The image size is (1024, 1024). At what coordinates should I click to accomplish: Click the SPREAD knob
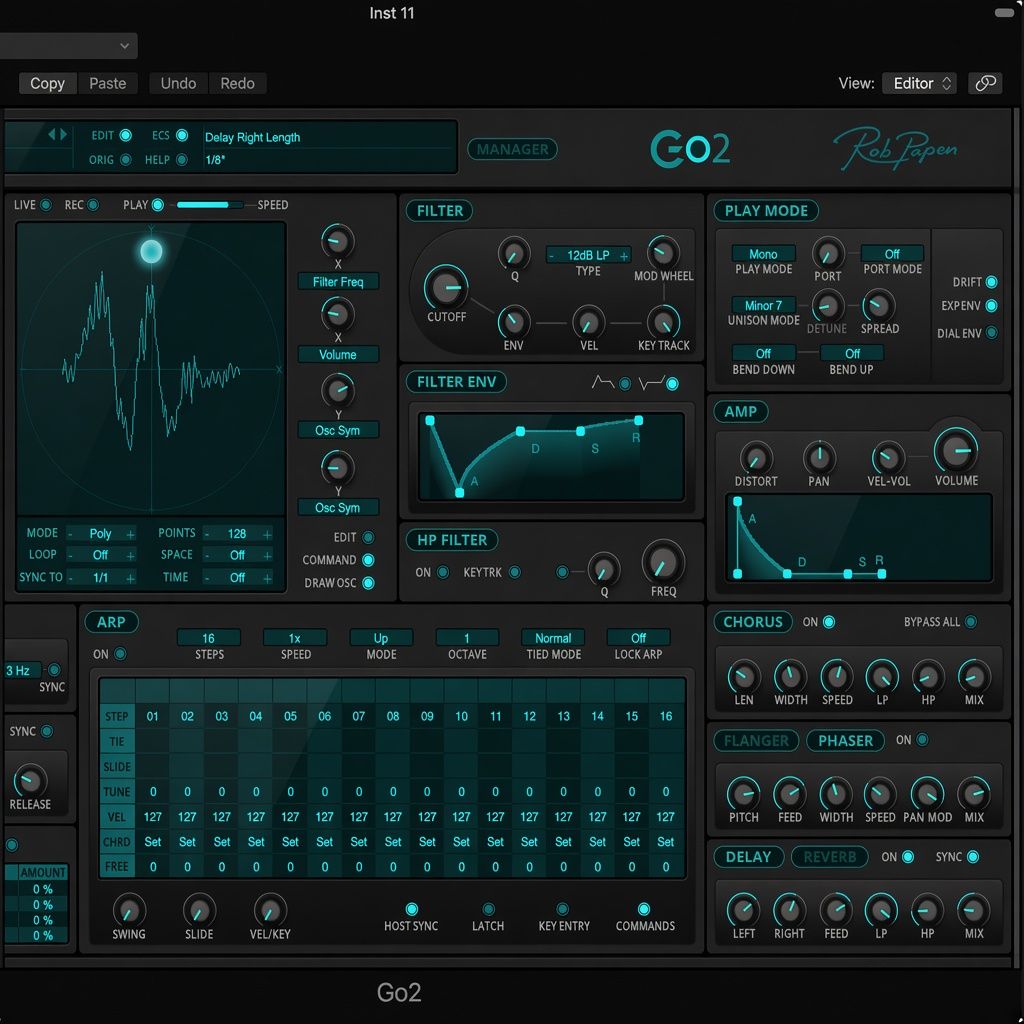878,305
